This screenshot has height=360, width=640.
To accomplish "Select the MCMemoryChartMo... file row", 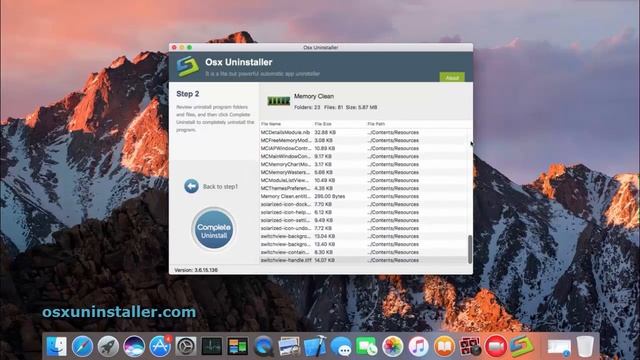I will [363, 164].
